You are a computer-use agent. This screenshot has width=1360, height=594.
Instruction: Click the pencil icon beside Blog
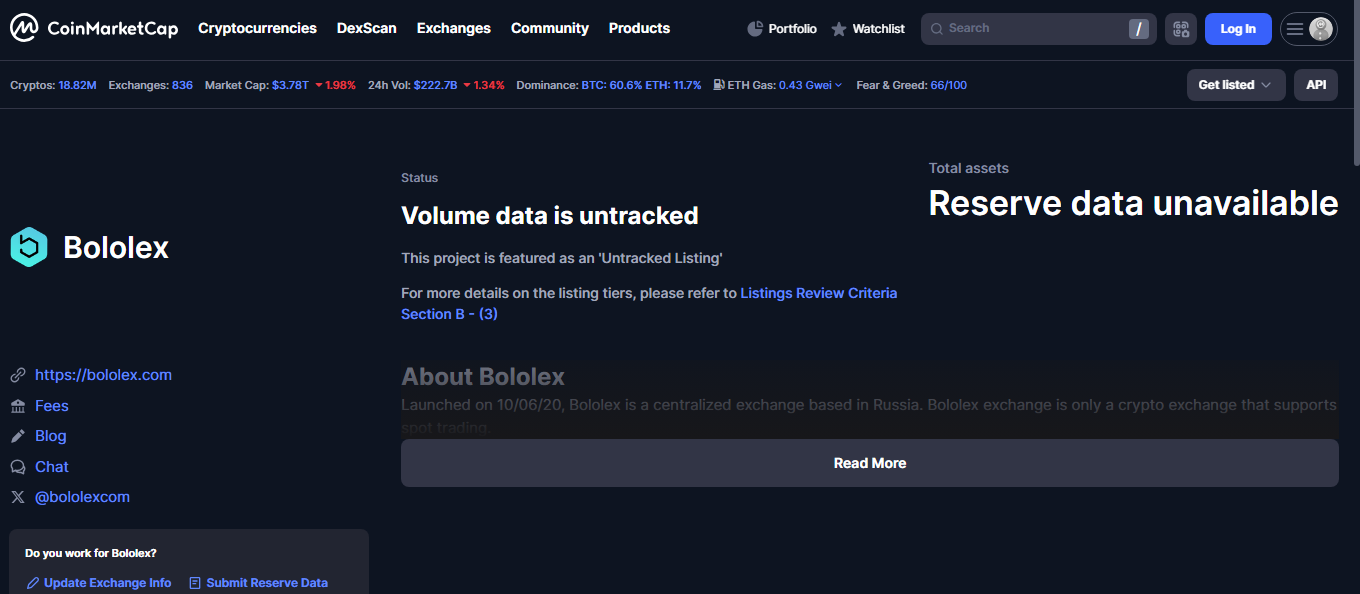click(x=18, y=436)
